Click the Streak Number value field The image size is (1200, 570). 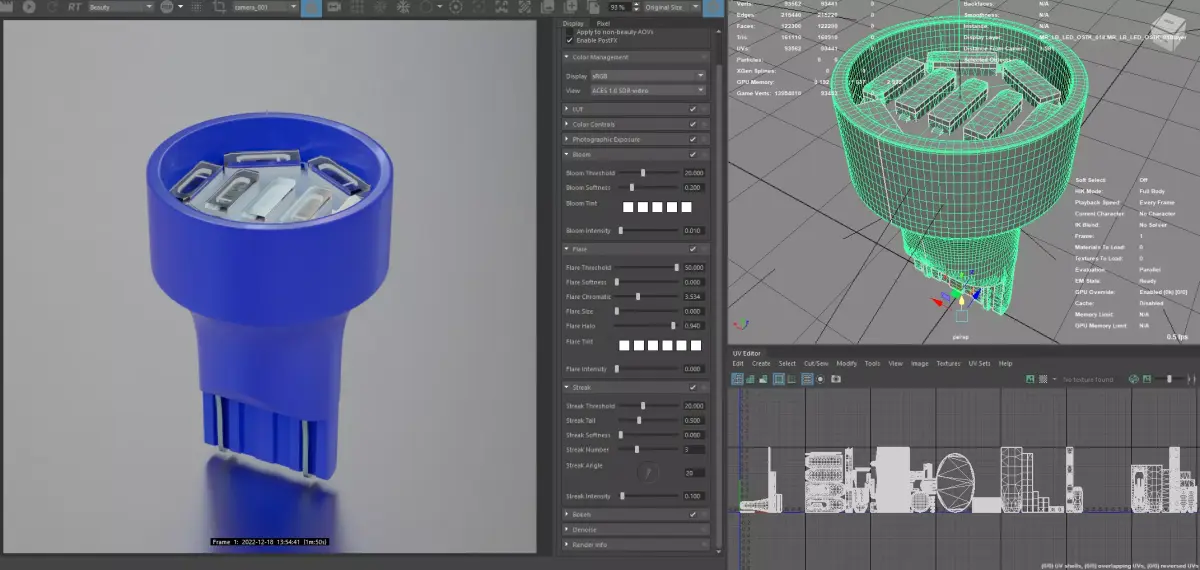pyautogui.click(x=695, y=450)
